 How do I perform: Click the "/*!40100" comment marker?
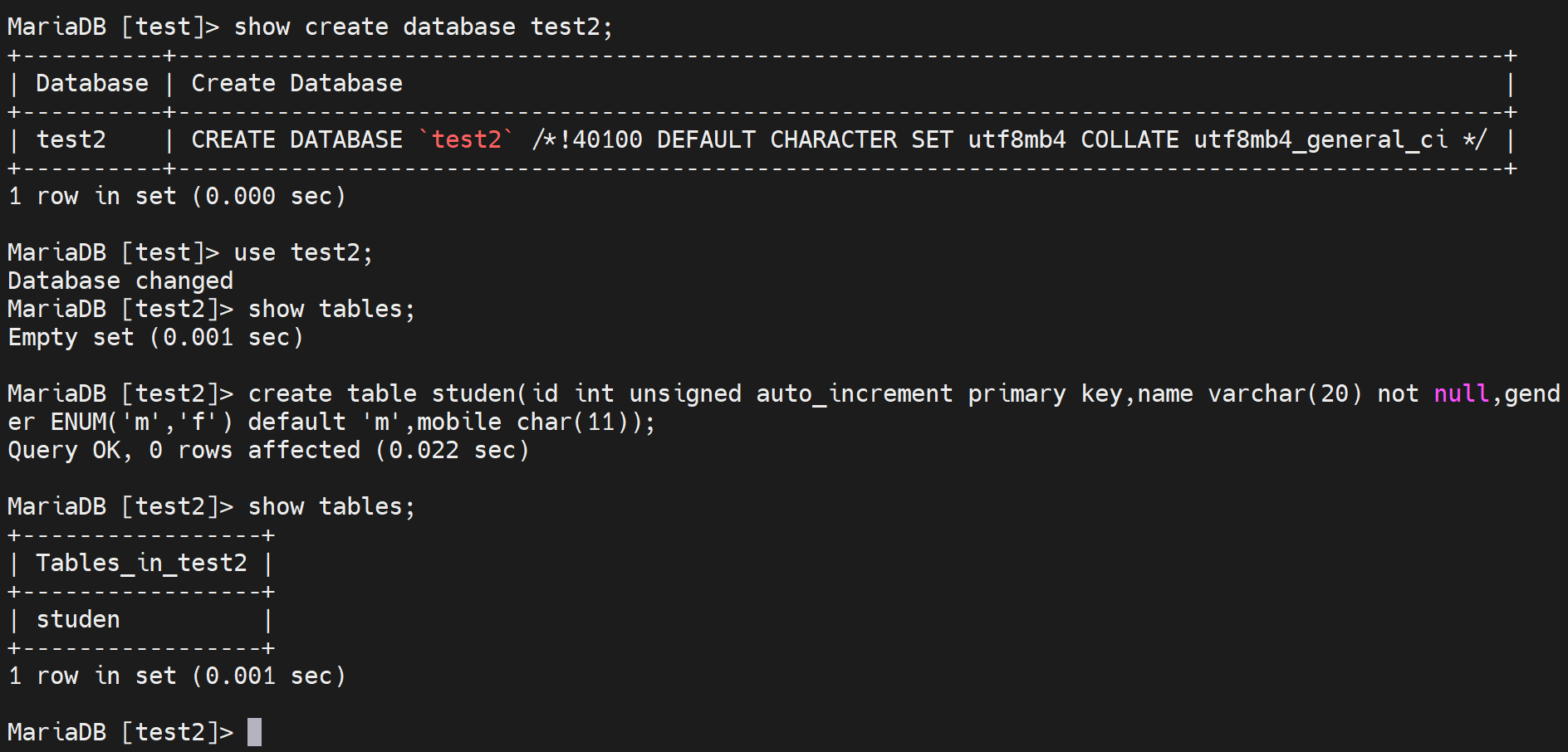[587, 139]
